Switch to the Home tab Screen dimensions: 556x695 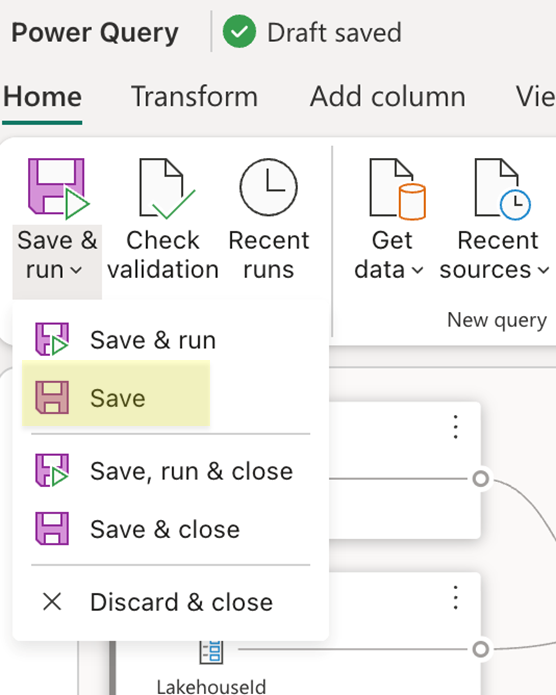[43, 97]
